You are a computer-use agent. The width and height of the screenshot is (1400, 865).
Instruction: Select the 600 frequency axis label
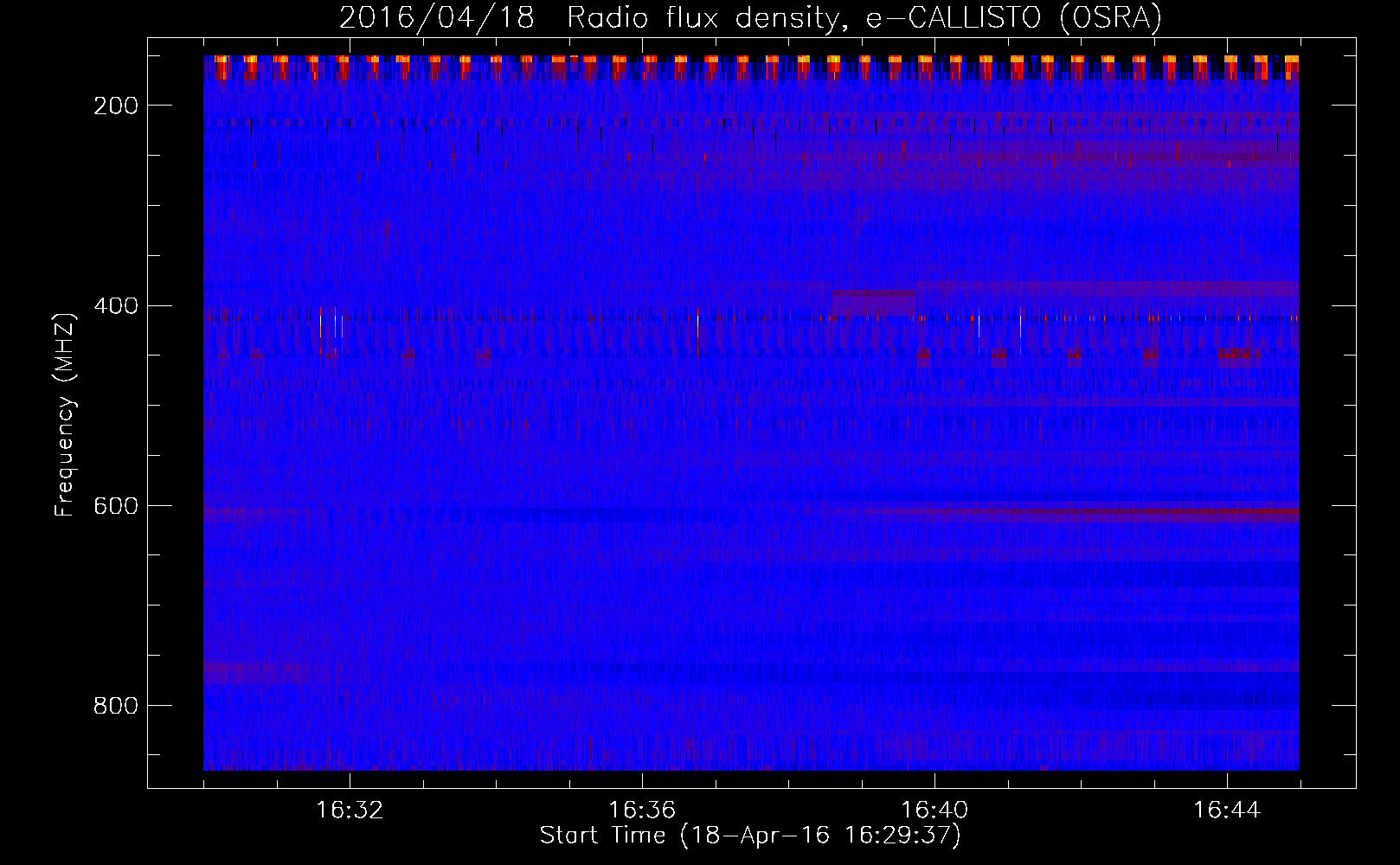tap(115, 505)
